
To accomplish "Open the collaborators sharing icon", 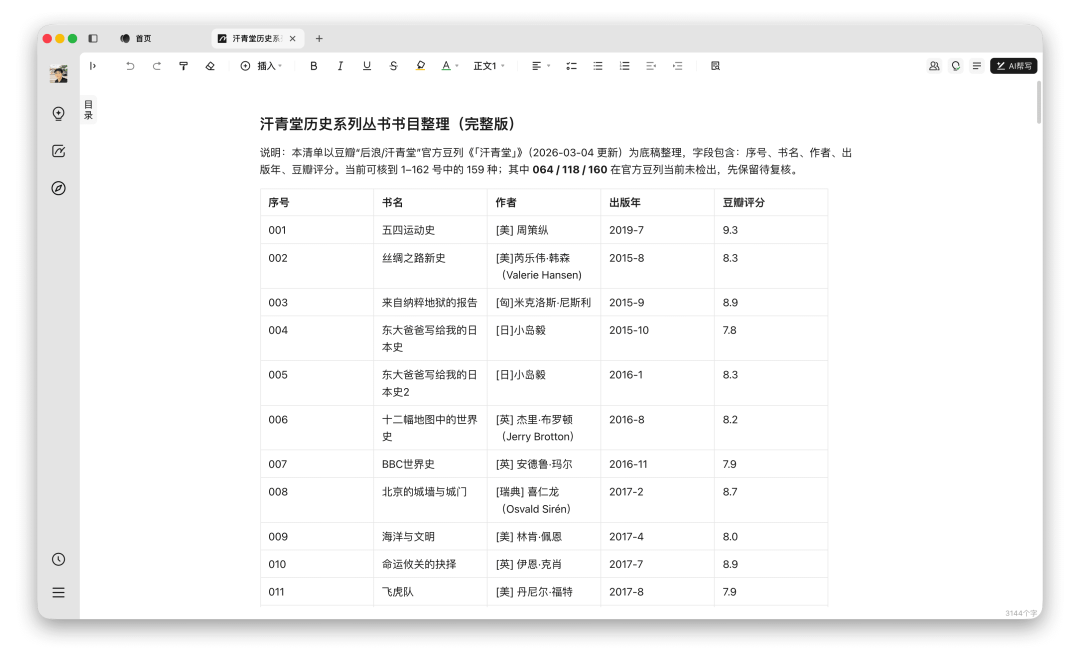I will [933, 65].
